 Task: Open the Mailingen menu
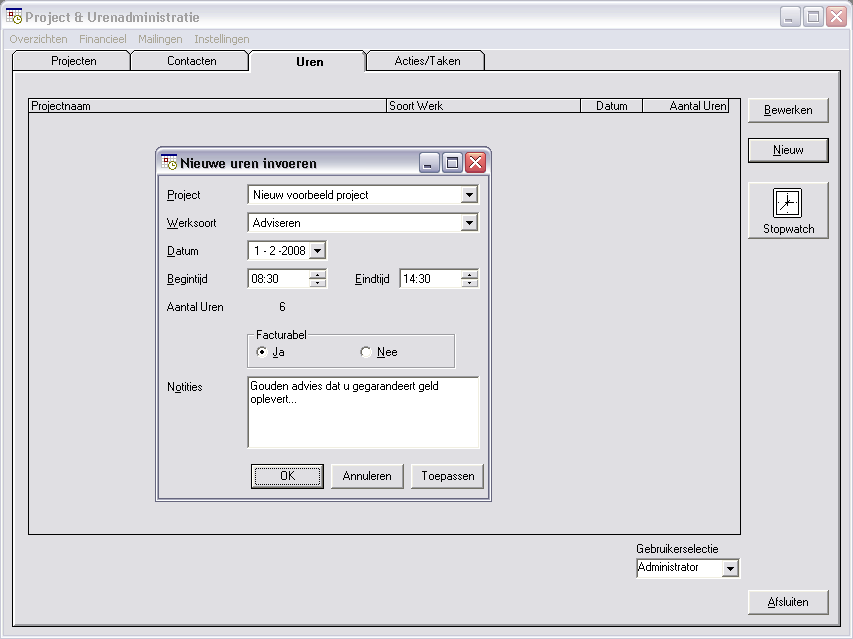click(160, 39)
